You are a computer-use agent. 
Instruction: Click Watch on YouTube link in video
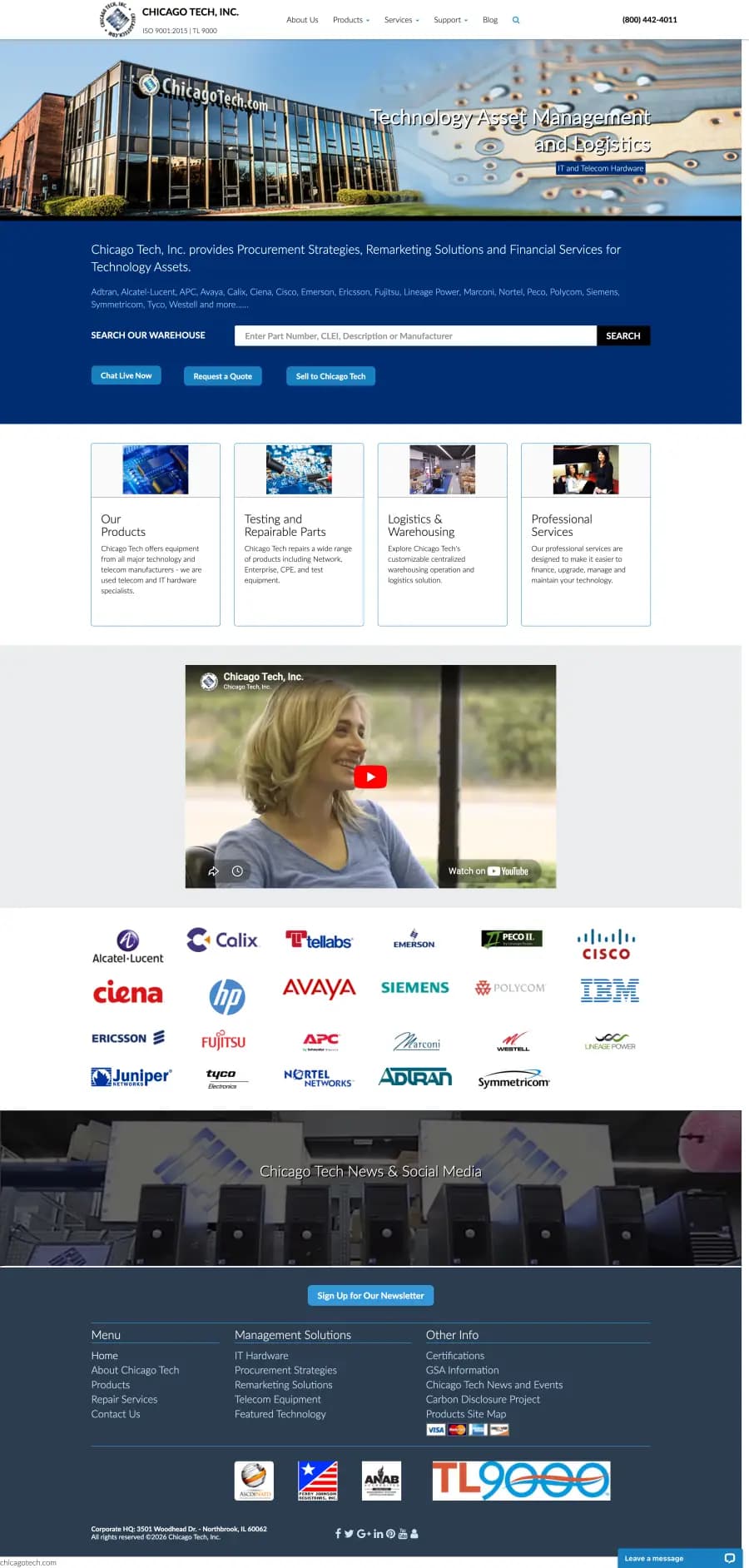[x=489, y=871]
